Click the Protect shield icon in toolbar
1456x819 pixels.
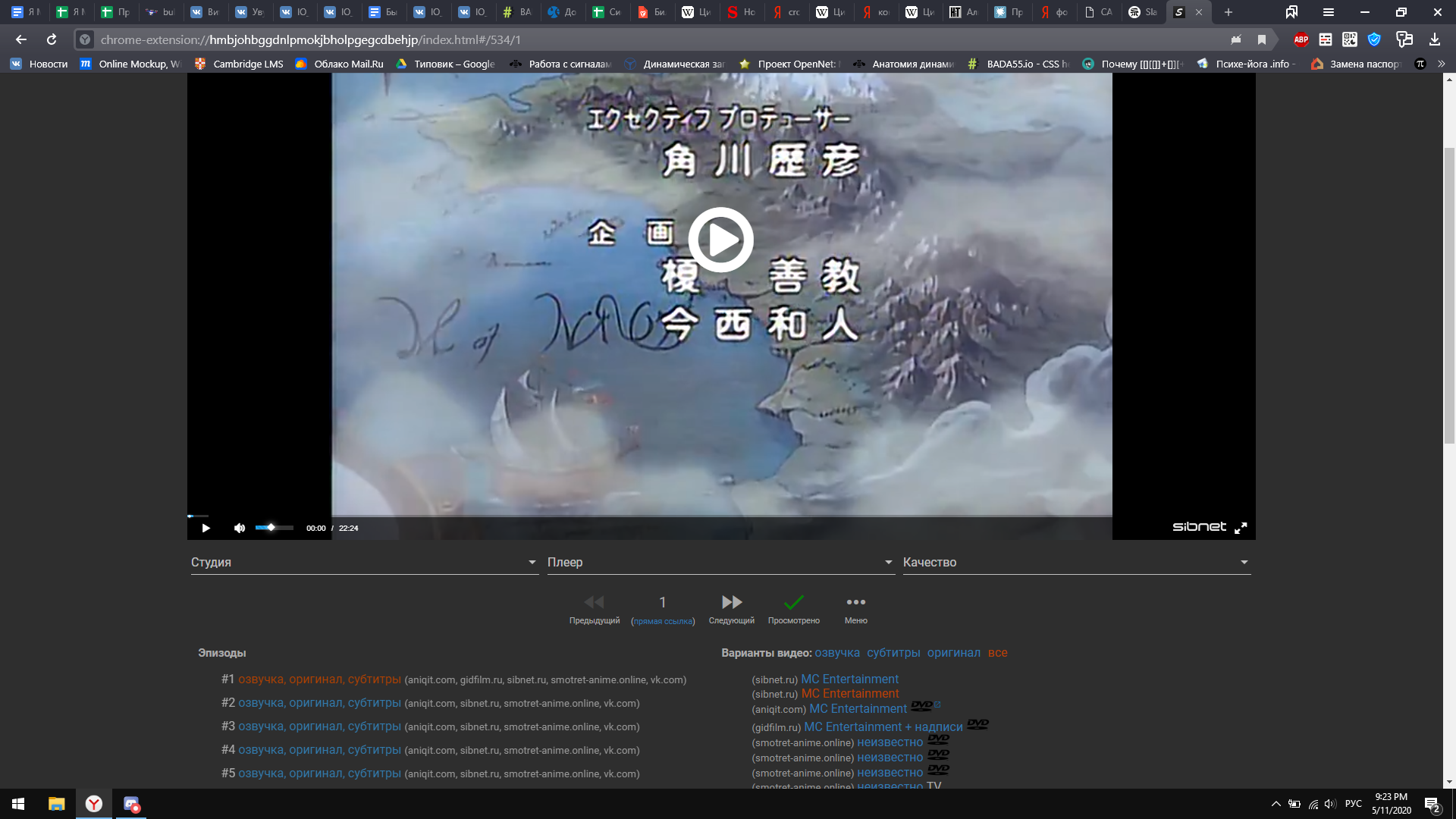point(1374,40)
